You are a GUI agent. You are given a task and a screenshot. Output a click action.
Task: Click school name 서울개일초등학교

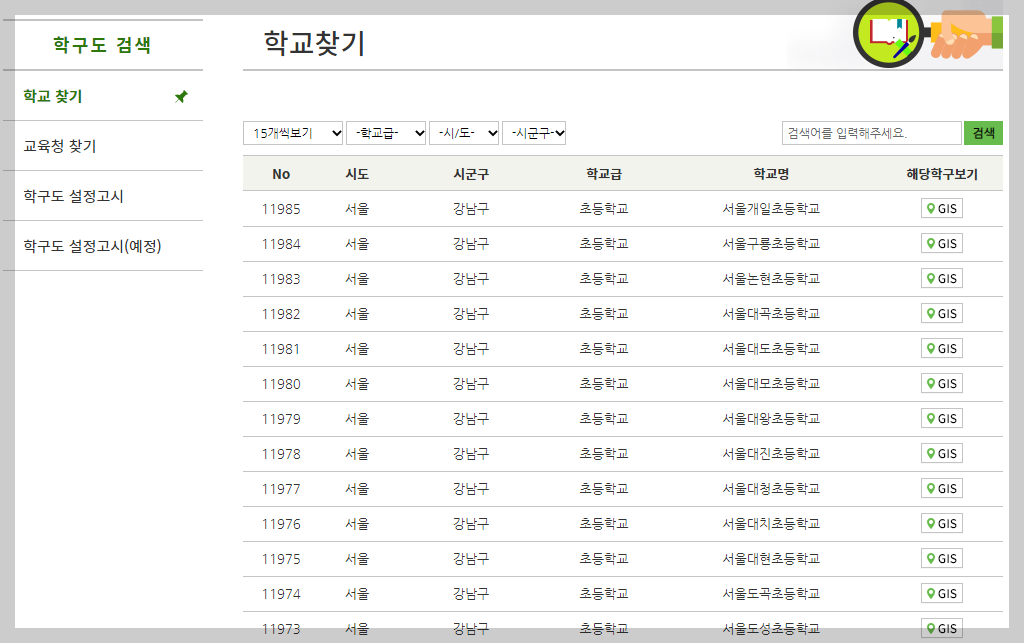click(x=771, y=209)
